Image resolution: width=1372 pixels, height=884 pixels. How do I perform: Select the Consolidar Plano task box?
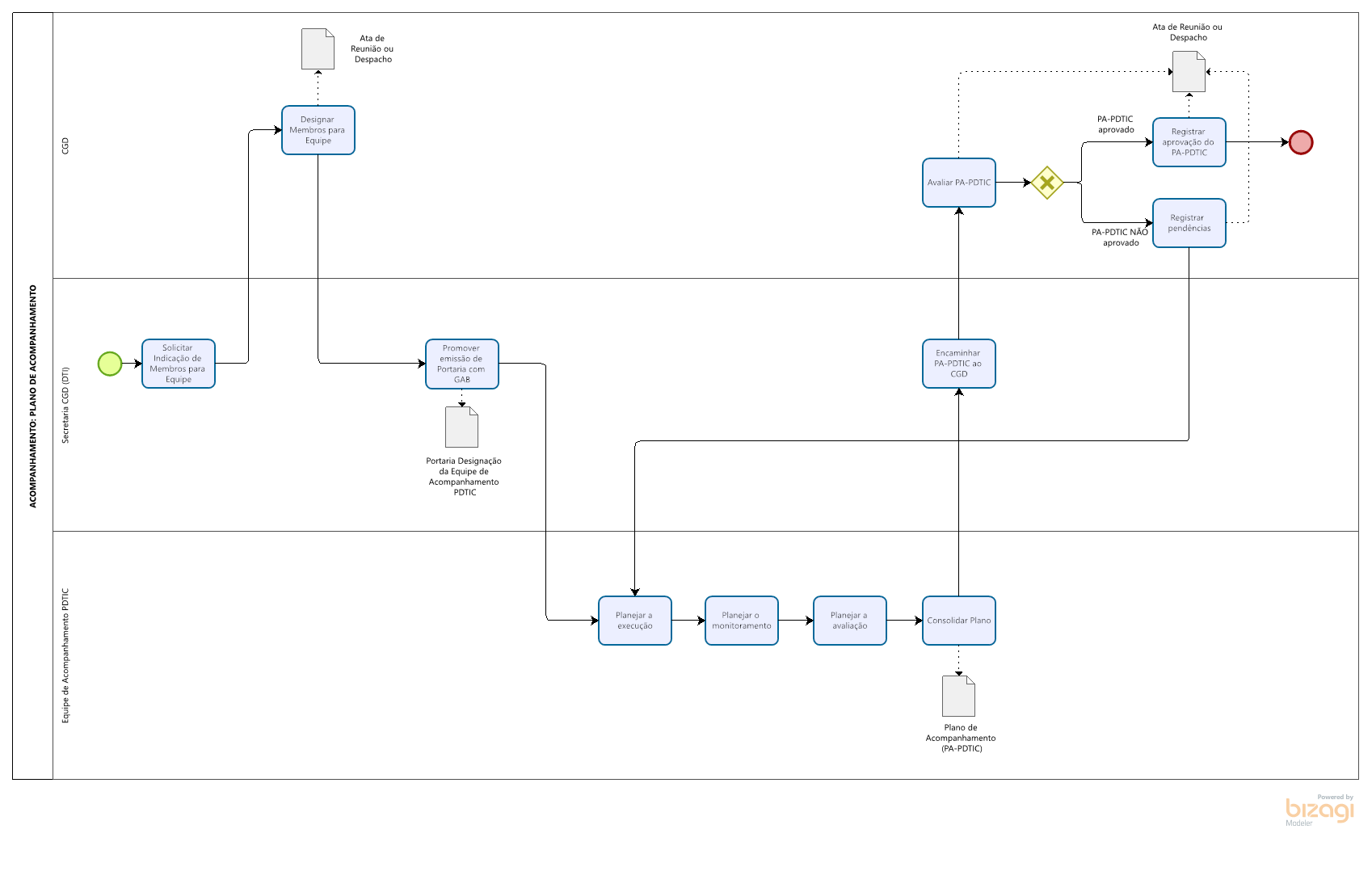point(959,621)
